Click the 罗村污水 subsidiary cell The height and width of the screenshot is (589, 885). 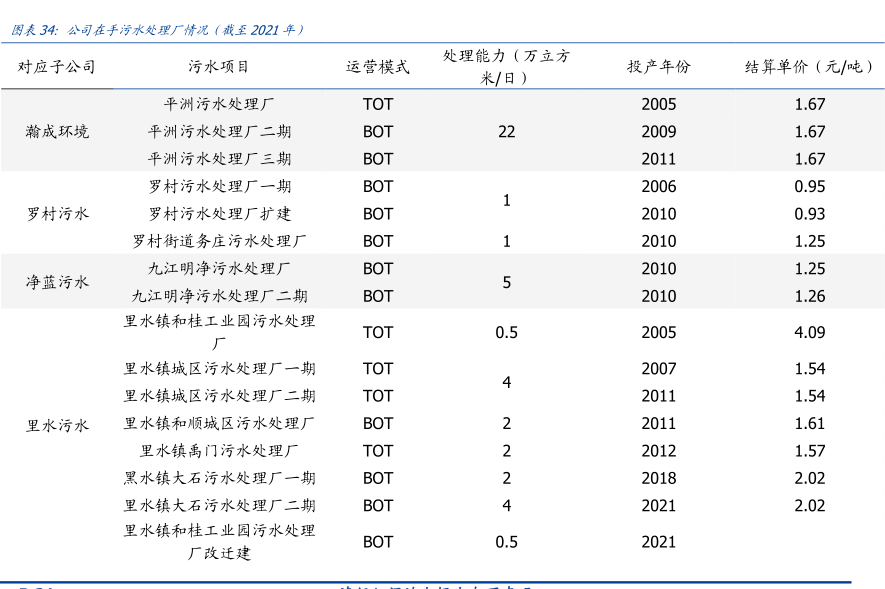tap(57, 213)
